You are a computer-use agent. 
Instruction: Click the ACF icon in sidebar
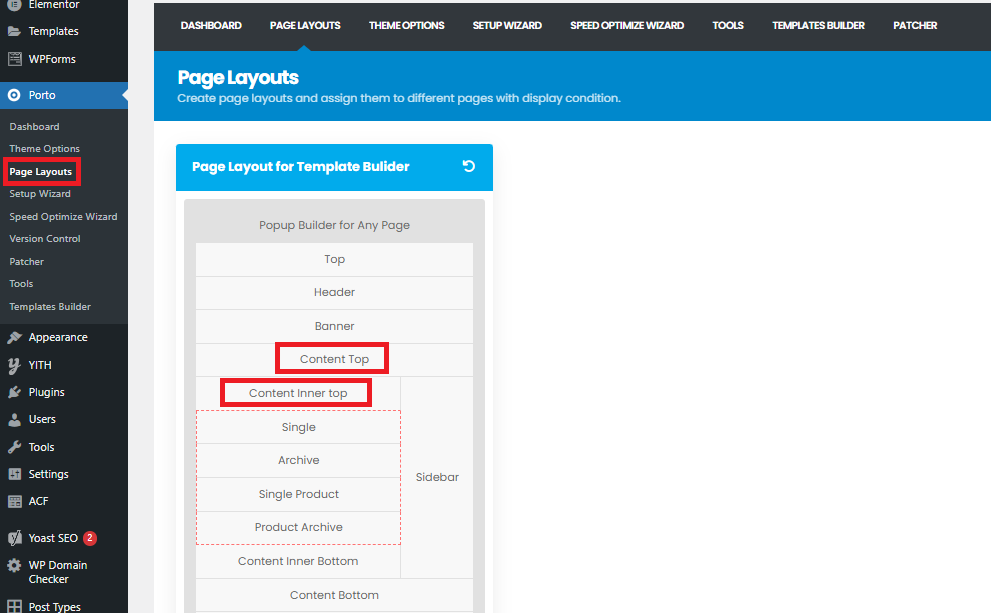pos(14,501)
